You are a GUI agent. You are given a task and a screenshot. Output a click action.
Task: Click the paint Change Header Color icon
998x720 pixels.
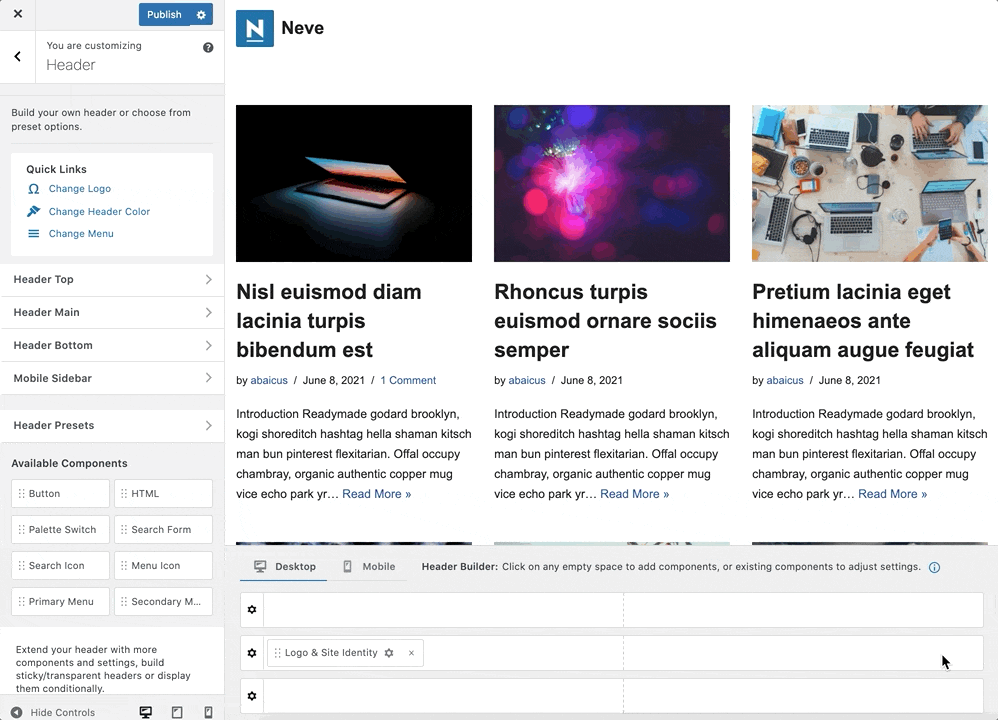pyautogui.click(x=34, y=211)
